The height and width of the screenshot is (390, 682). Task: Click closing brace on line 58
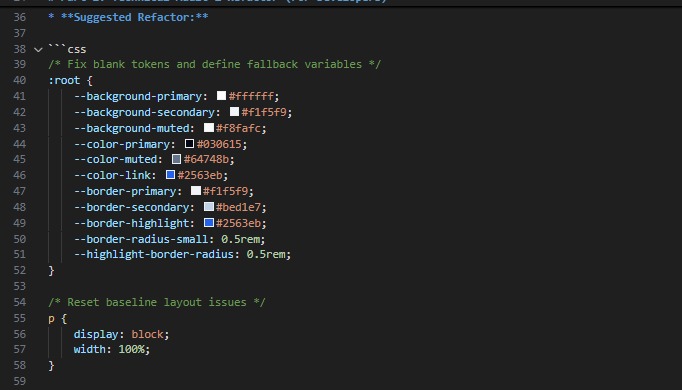51,366
